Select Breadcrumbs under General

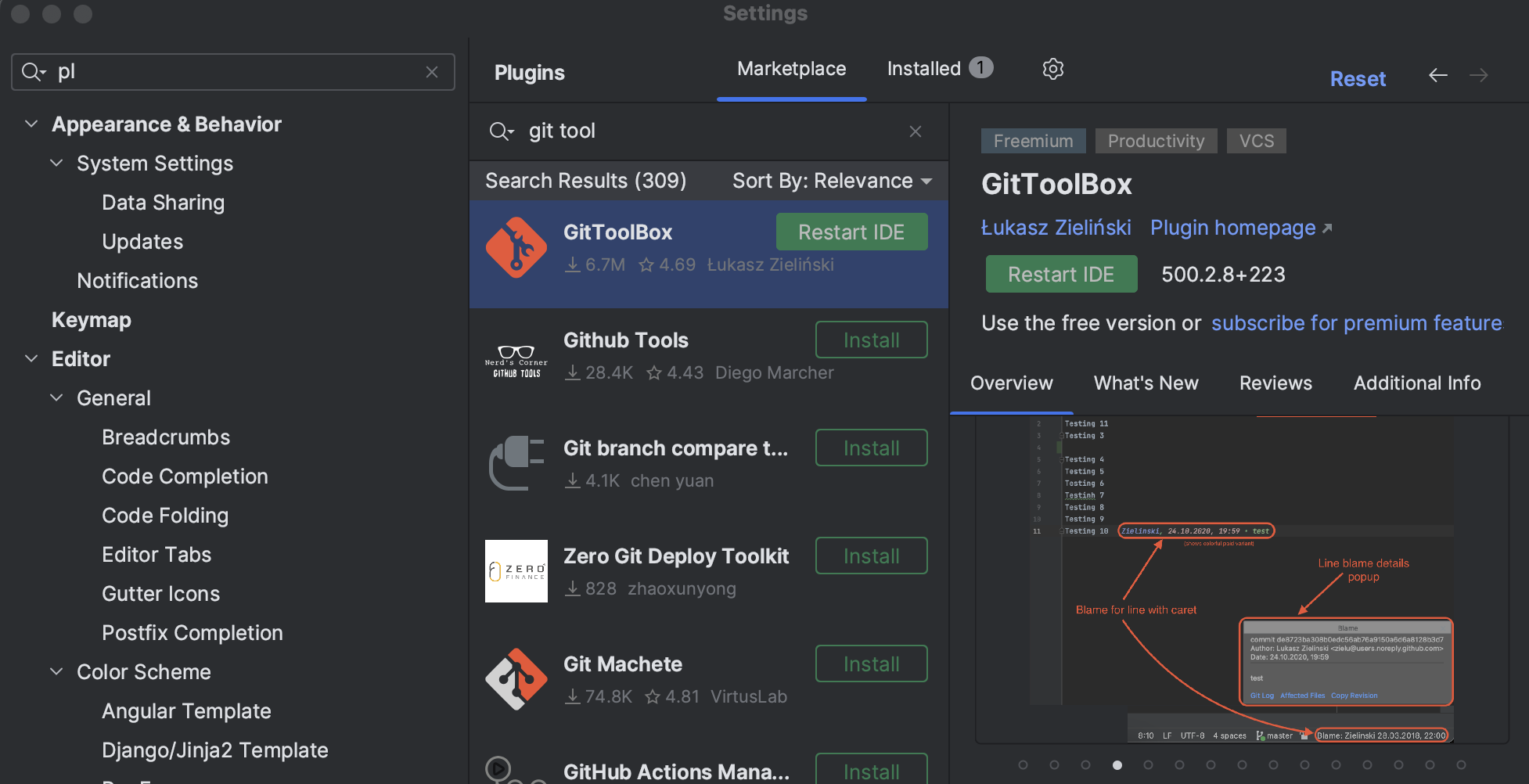[x=166, y=437]
